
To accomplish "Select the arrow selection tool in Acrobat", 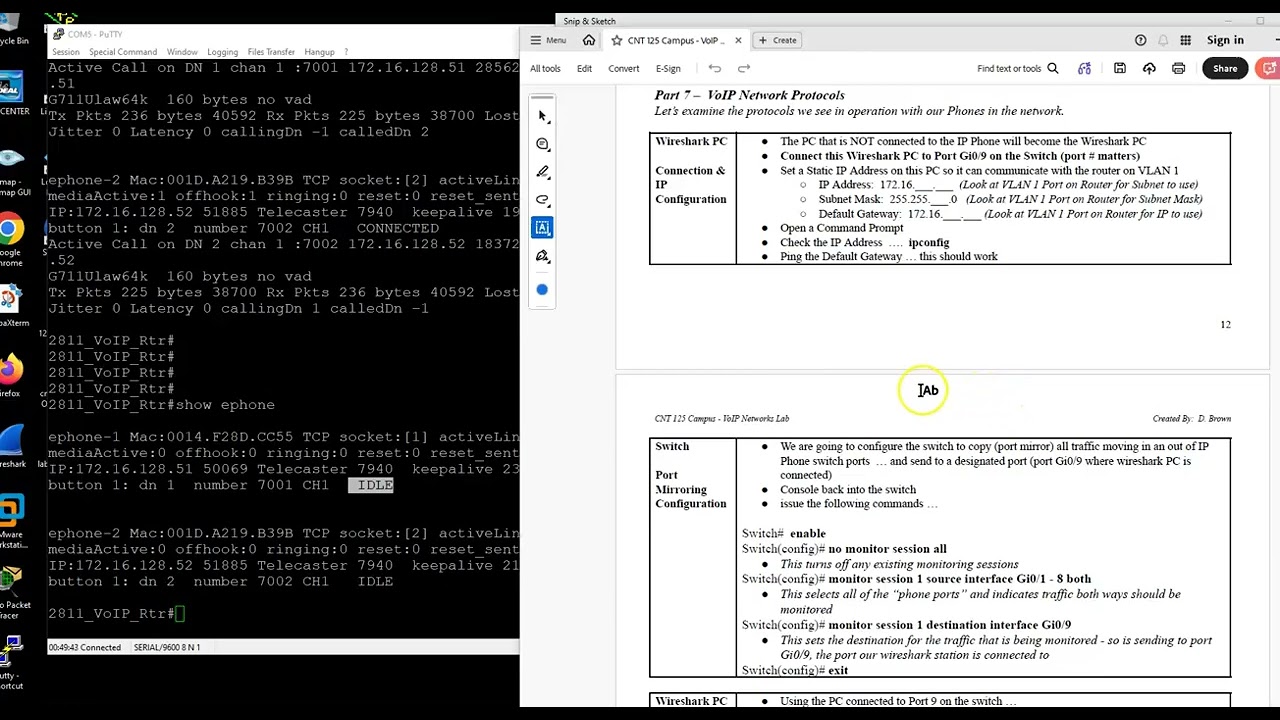I will (x=543, y=116).
